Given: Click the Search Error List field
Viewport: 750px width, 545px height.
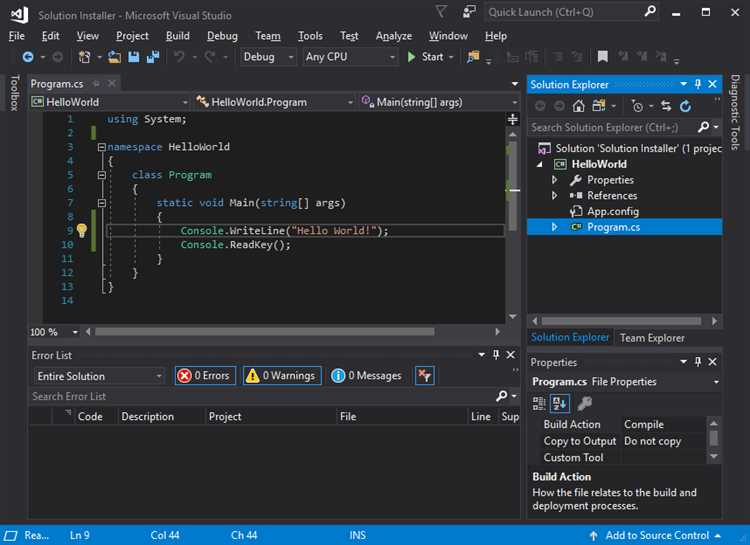Looking at the screenshot, I should pos(263,396).
